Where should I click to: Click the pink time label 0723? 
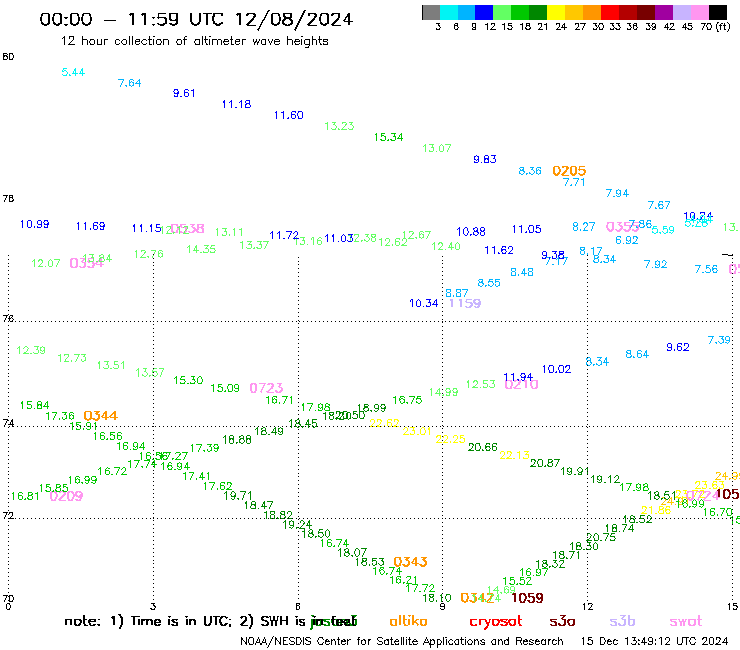(x=266, y=388)
